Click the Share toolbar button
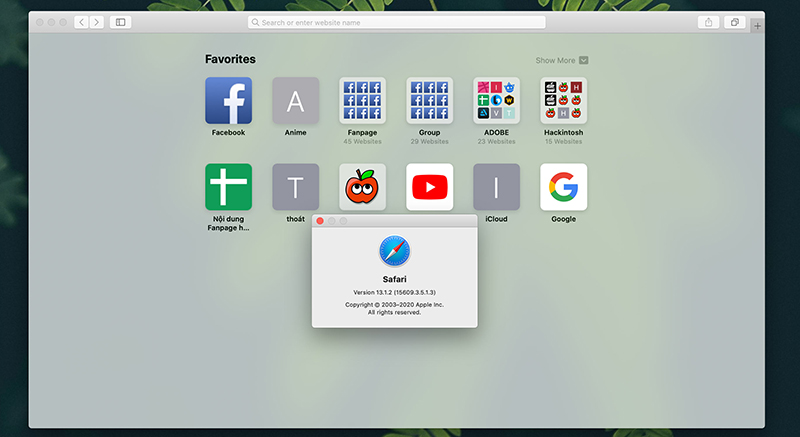 [x=708, y=22]
